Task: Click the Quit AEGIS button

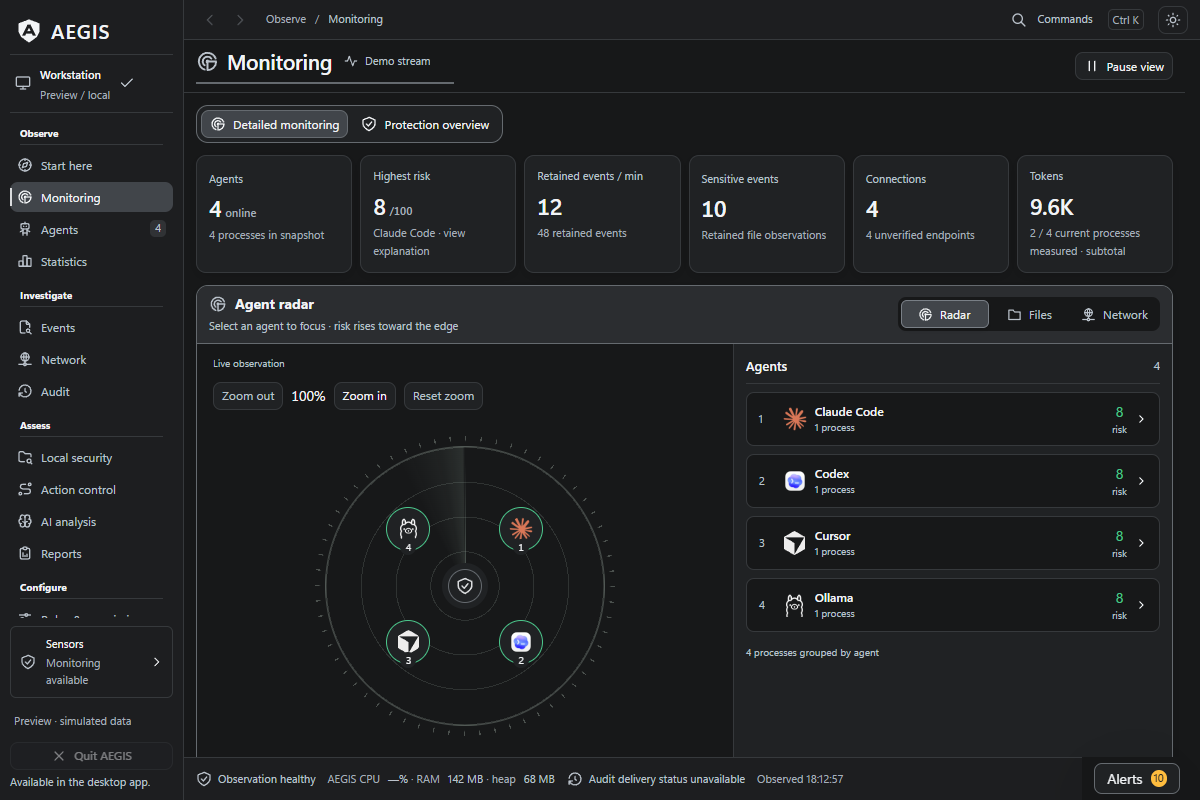Action: pyautogui.click(x=91, y=756)
